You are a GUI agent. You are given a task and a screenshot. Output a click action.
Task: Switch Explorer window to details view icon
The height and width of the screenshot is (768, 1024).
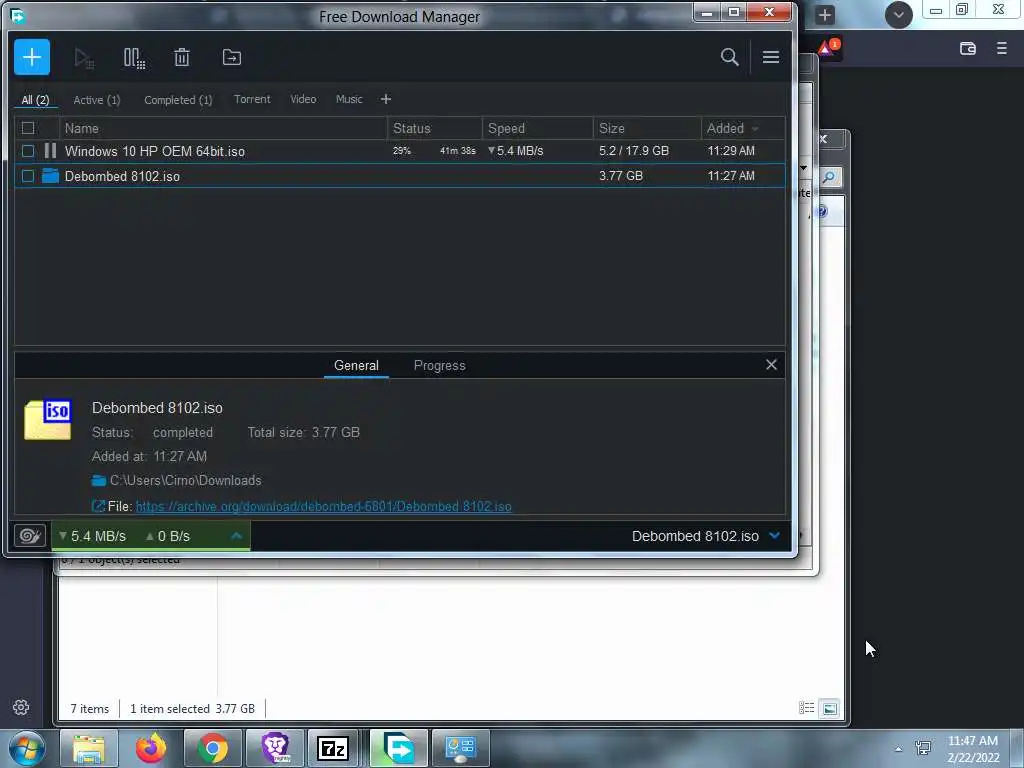pos(807,708)
